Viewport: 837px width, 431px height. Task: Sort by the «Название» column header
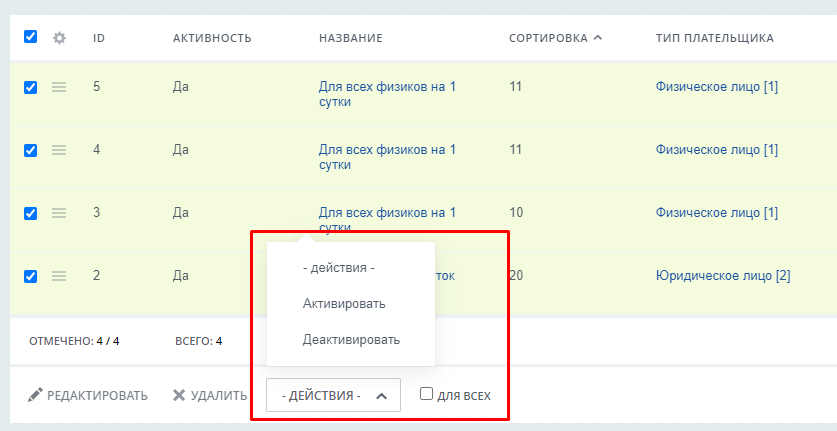point(351,38)
